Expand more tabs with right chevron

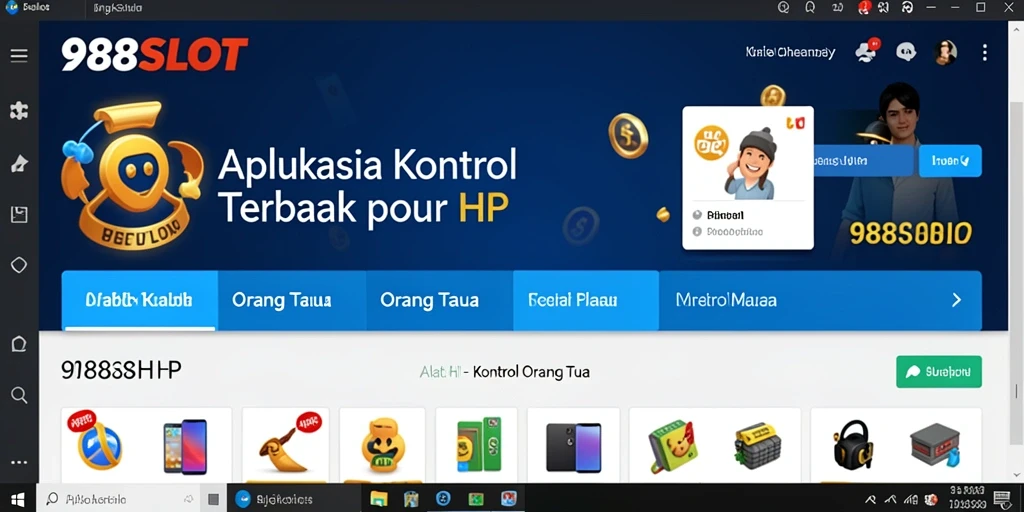pyautogui.click(x=957, y=300)
